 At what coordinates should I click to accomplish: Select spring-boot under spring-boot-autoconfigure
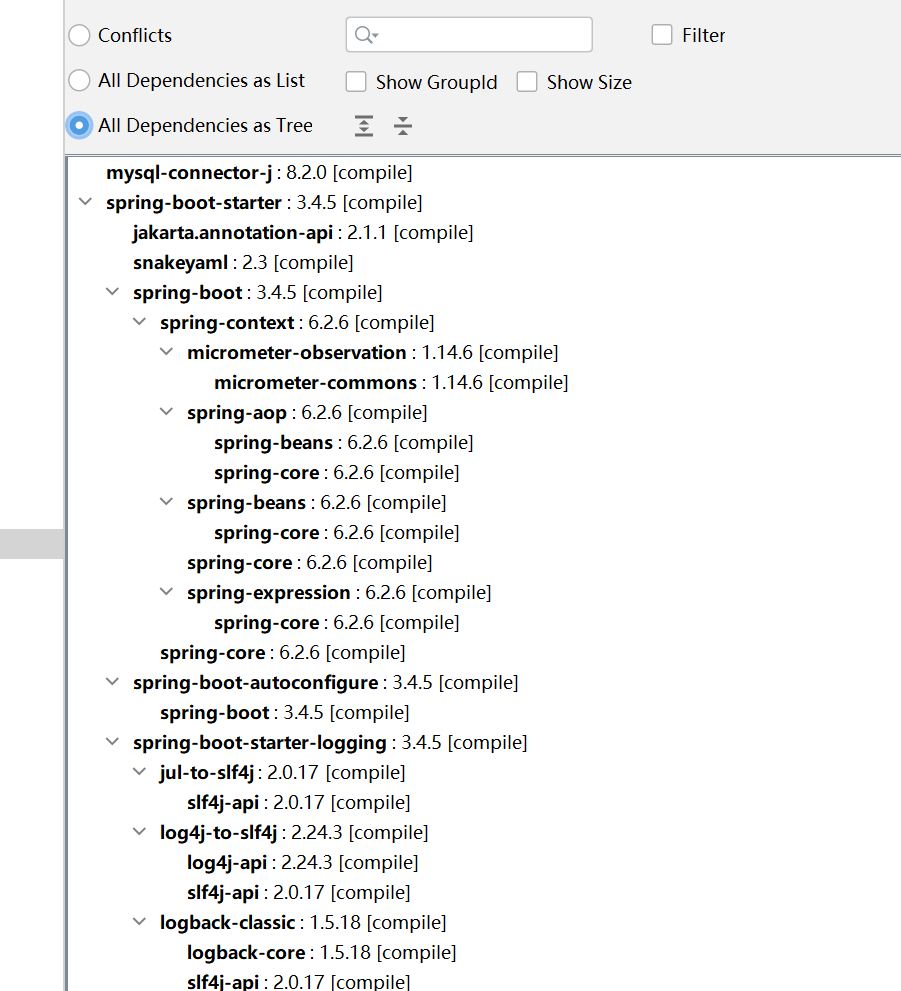point(284,712)
